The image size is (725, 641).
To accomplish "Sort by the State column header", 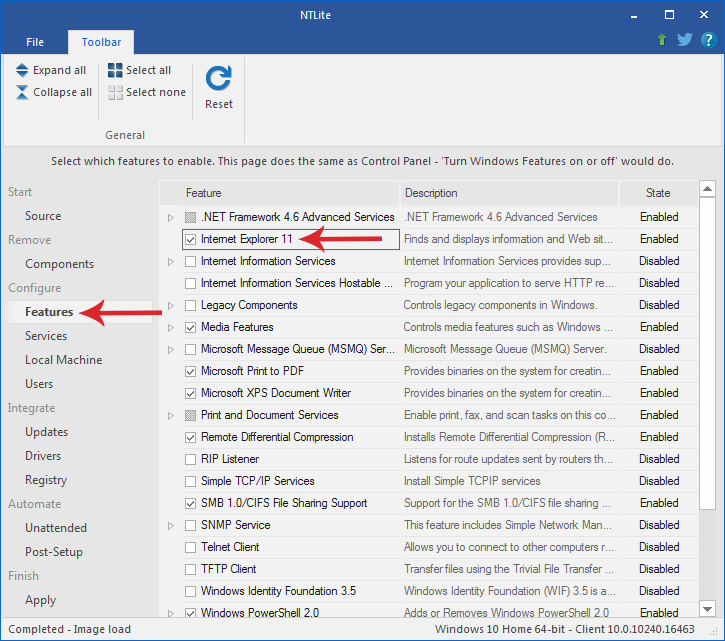I will [x=658, y=193].
